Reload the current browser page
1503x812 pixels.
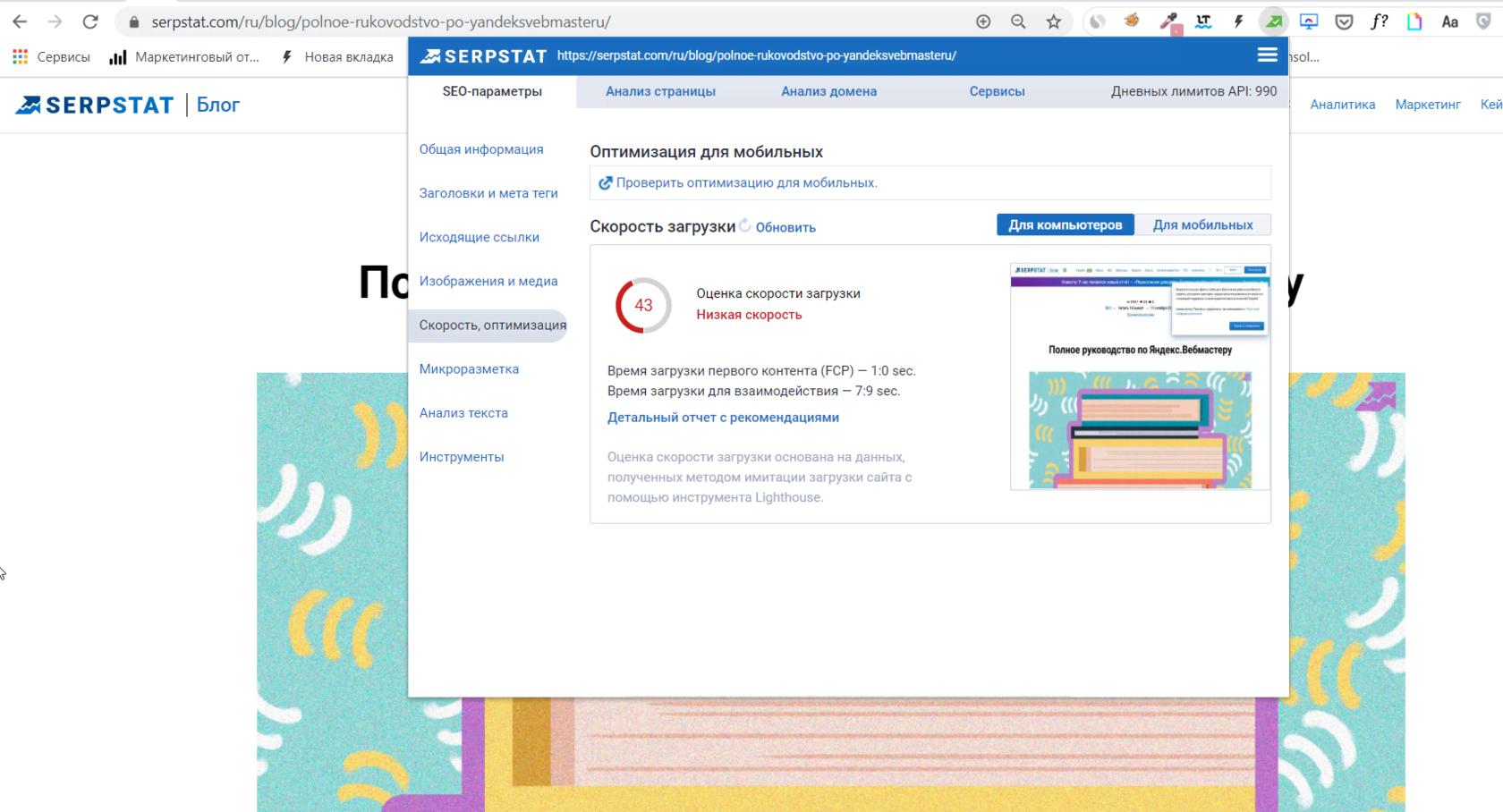[x=90, y=21]
